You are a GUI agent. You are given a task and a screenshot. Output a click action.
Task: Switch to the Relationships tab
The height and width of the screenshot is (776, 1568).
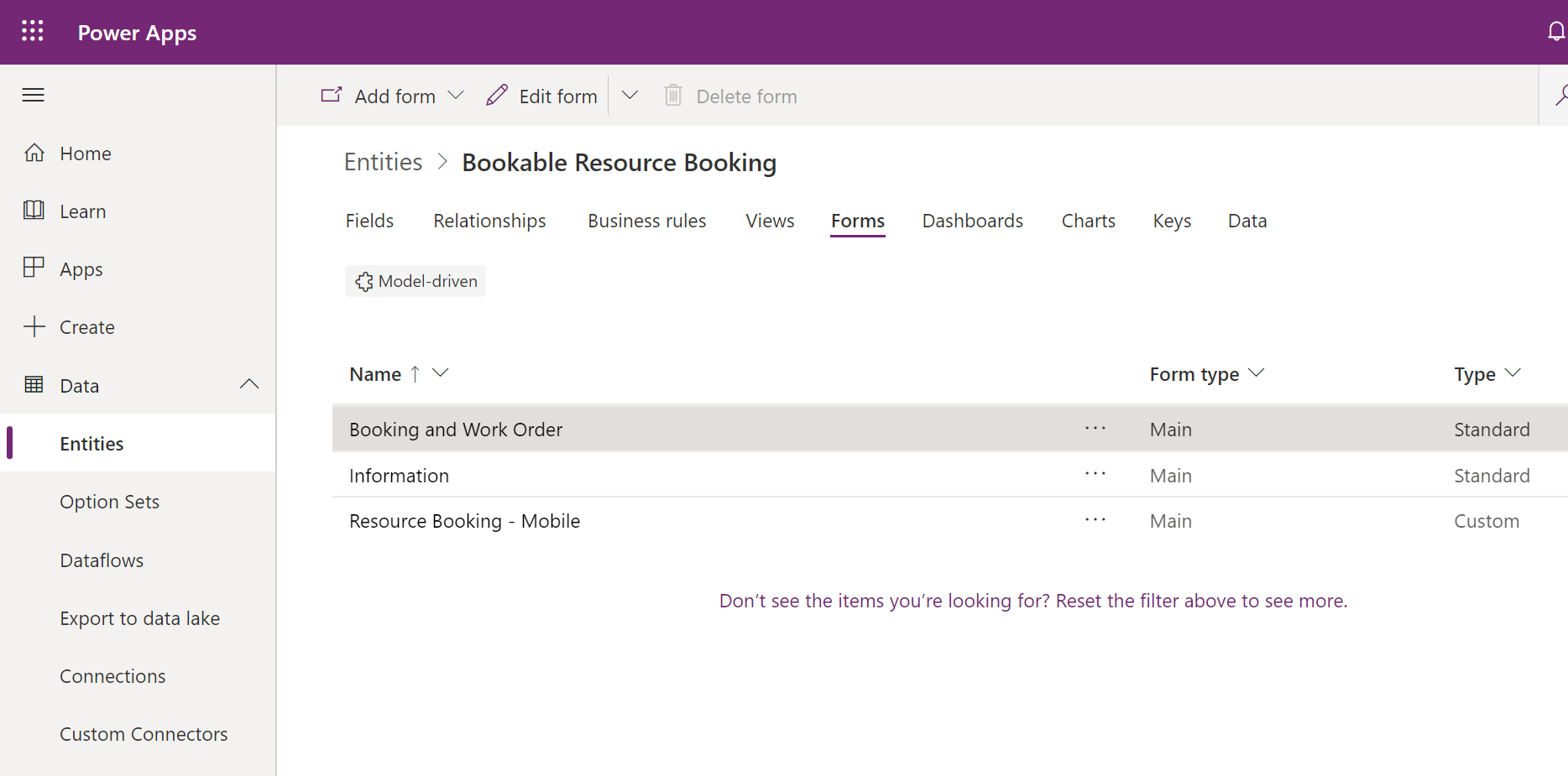tap(489, 221)
